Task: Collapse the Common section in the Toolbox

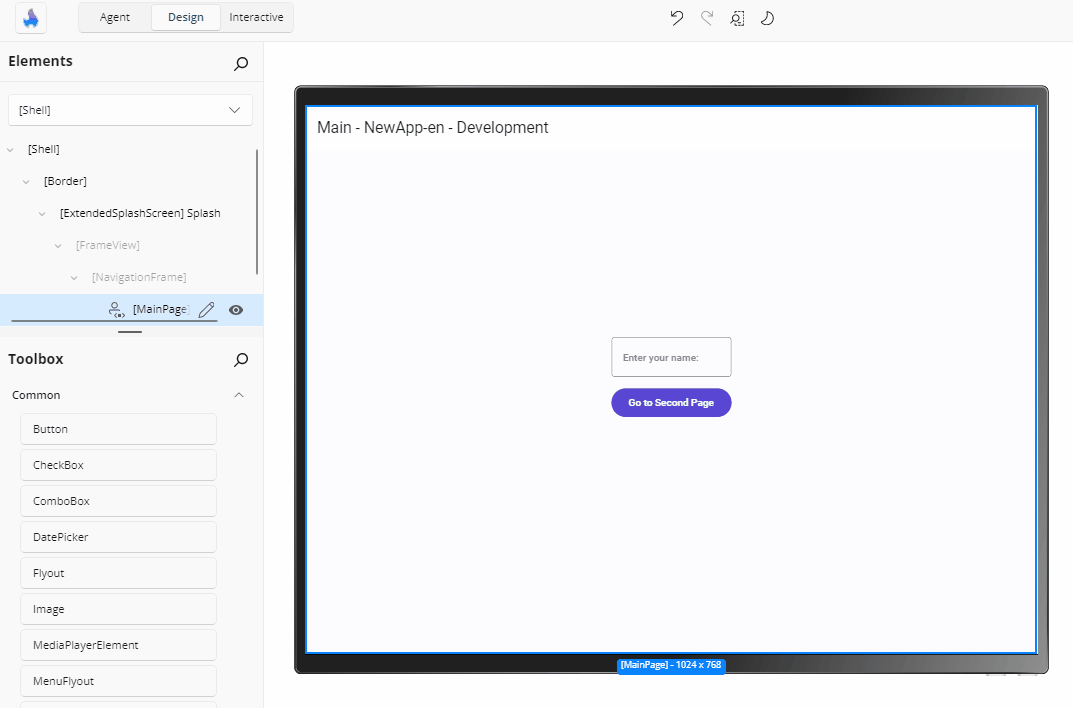Action: click(x=239, y=395)
